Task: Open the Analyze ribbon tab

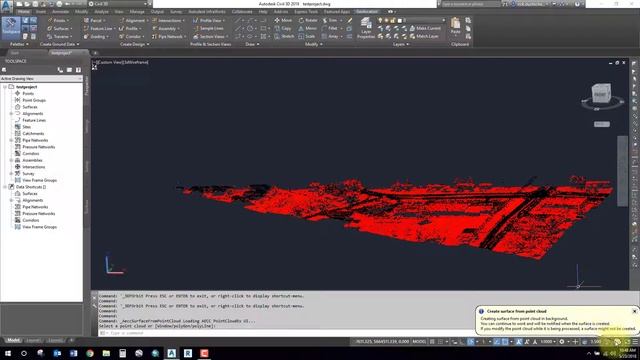Action: [101, 12]
